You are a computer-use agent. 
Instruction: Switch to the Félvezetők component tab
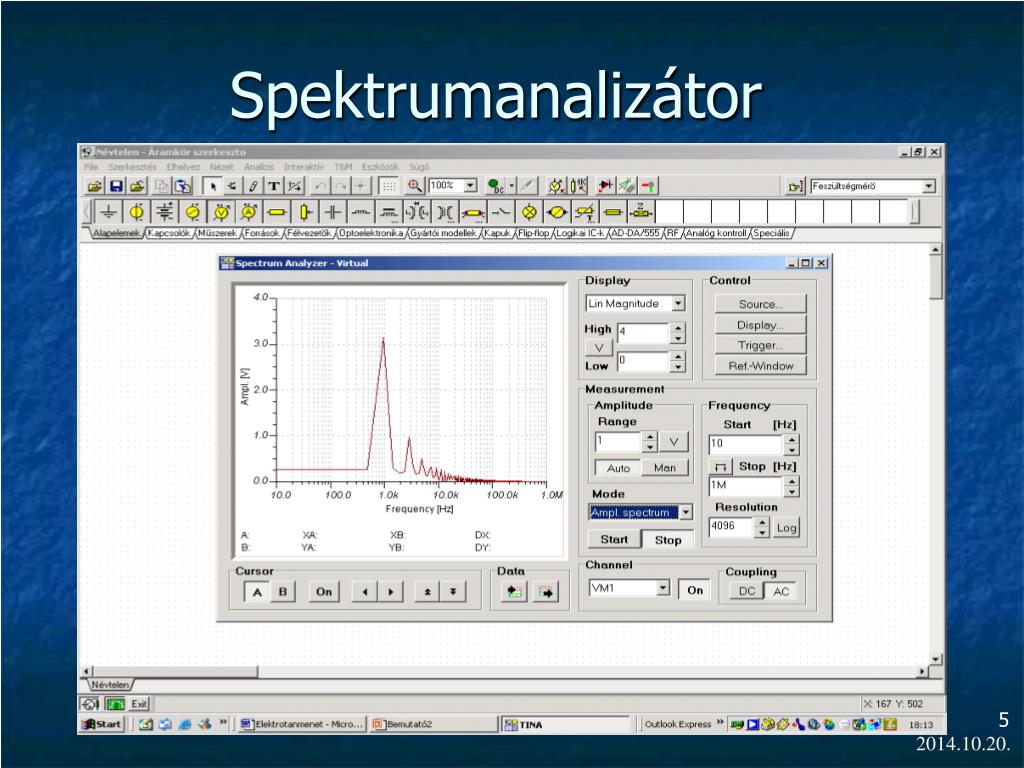coord(309,233)
